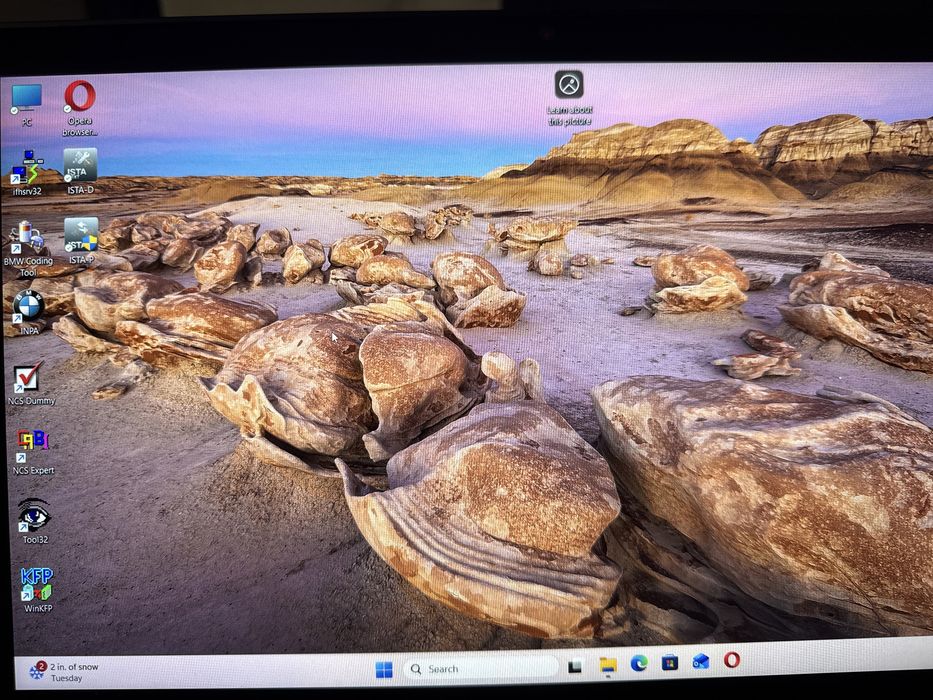Select the WinKFP desktop shortcut
Screen dimensions: 933x700
coord(37,590)
